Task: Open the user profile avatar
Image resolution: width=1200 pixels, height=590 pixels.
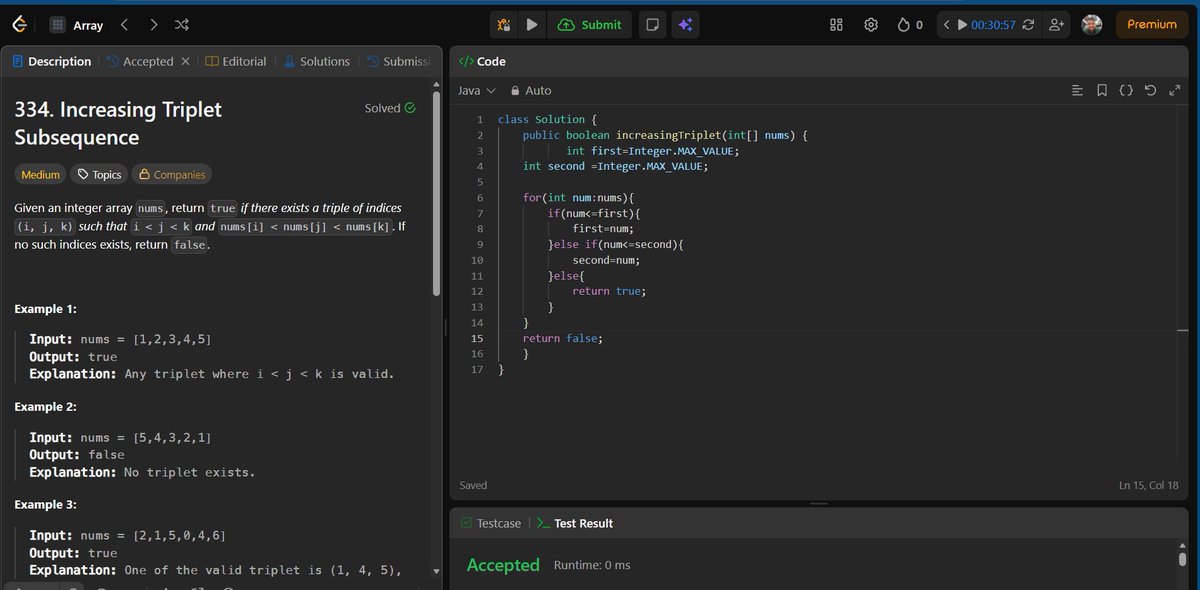Action: coord(1092,25)
